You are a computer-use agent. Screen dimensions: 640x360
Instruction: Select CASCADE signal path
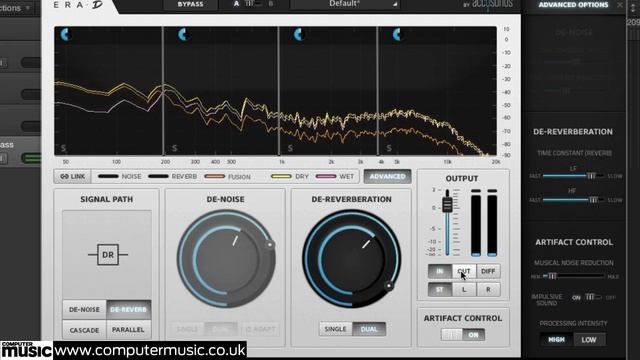point(84,329)
